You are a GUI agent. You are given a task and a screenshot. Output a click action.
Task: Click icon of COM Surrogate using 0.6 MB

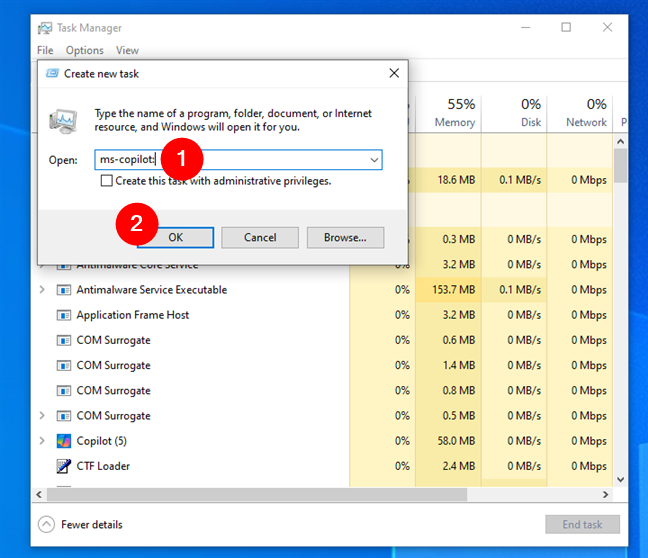64,341
